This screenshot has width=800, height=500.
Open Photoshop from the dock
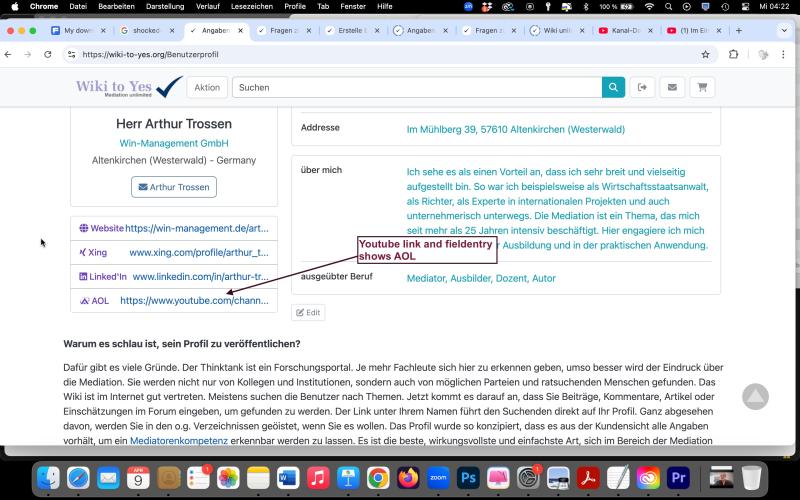(467, 478)
